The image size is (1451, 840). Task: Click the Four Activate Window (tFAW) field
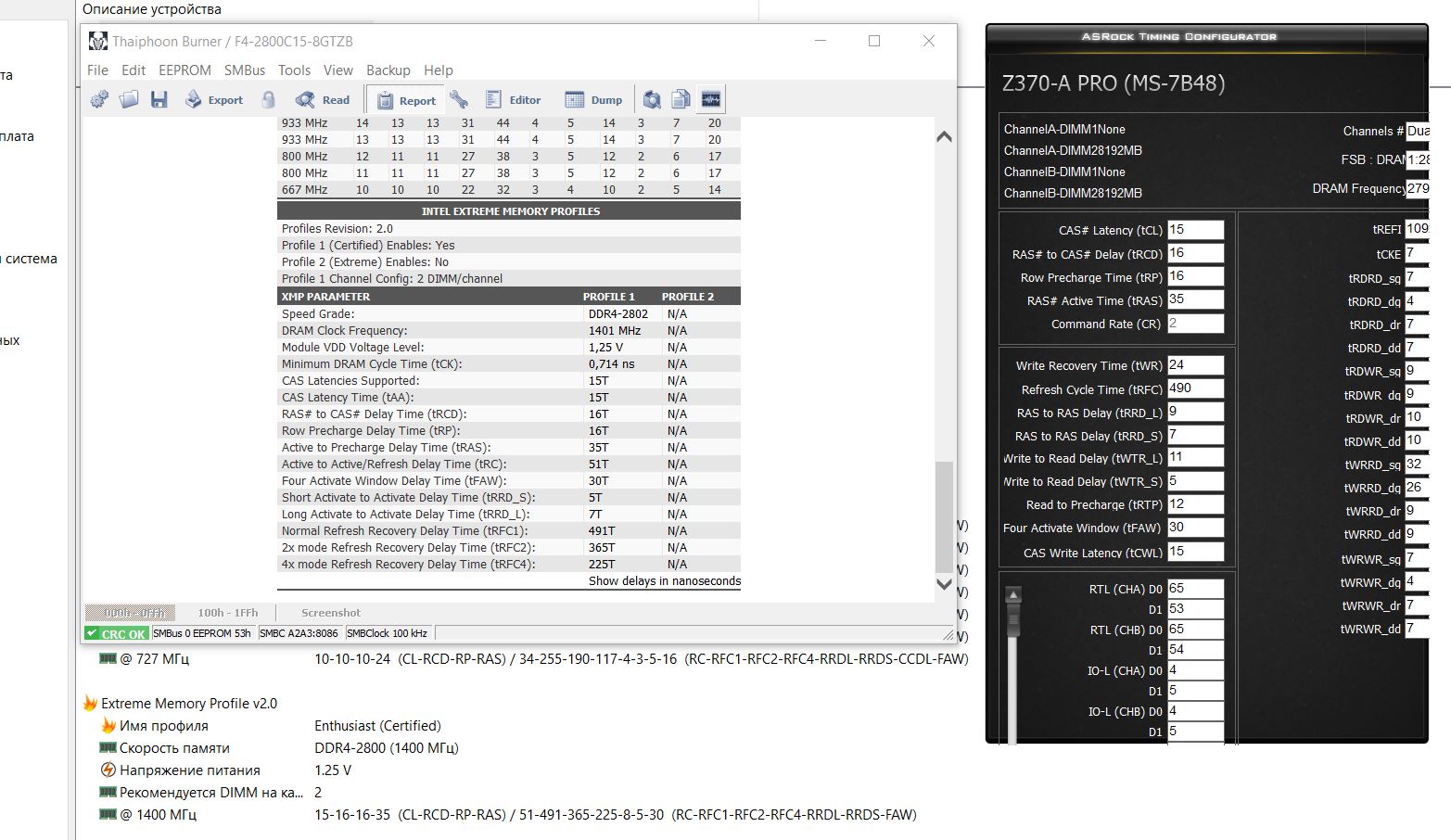coord(1195,528)
